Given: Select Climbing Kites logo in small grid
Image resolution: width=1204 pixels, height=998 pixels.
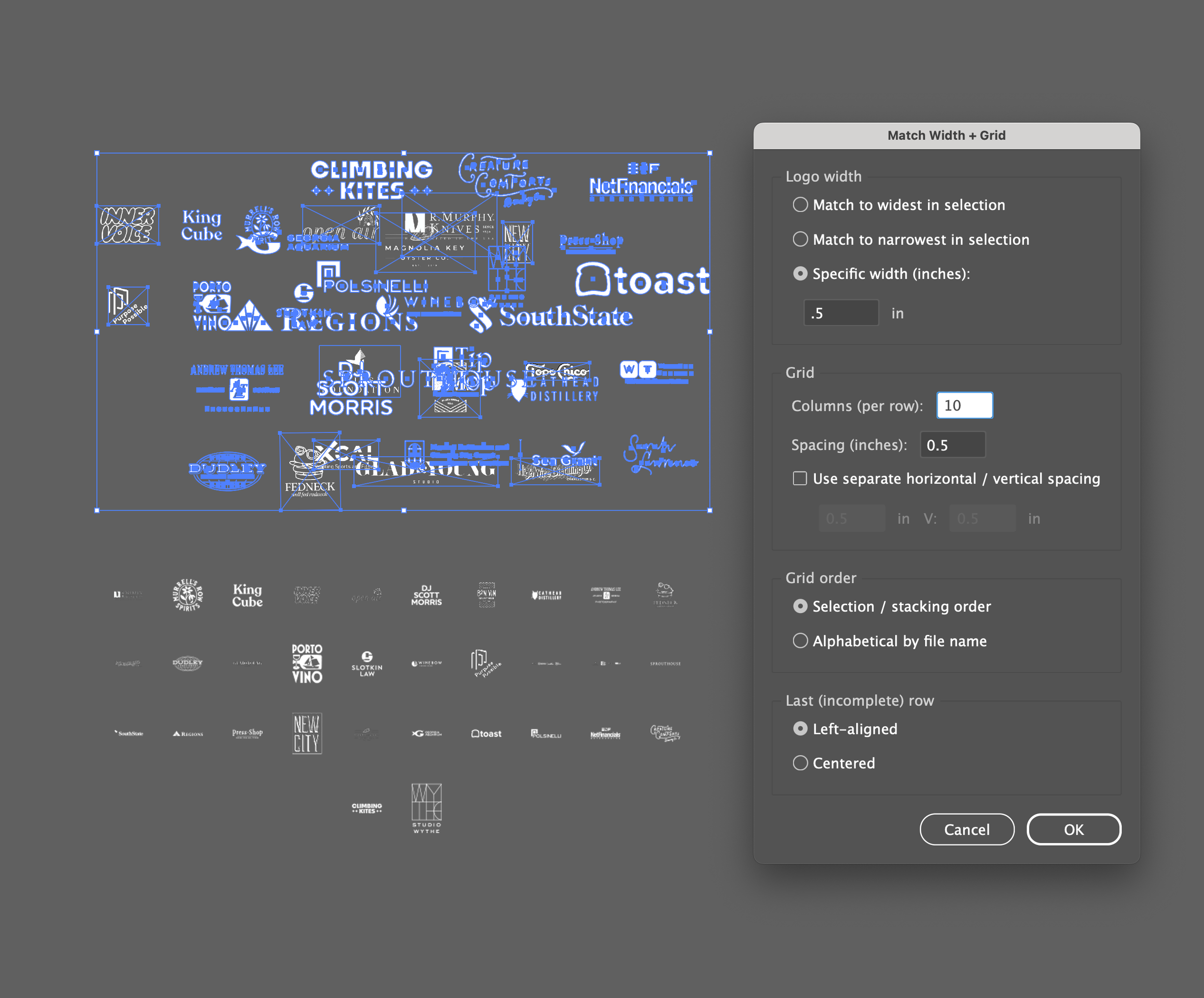Looking at the screenshot, I should [367, 808].
